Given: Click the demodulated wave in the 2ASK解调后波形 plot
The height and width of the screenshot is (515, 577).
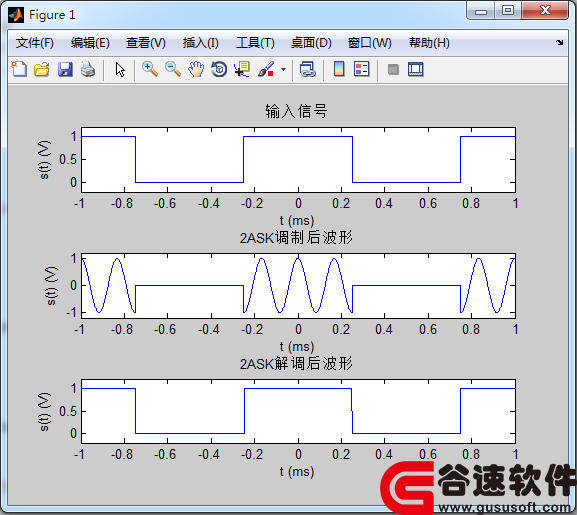Looking at the screenshot, I should pos(298,388).
